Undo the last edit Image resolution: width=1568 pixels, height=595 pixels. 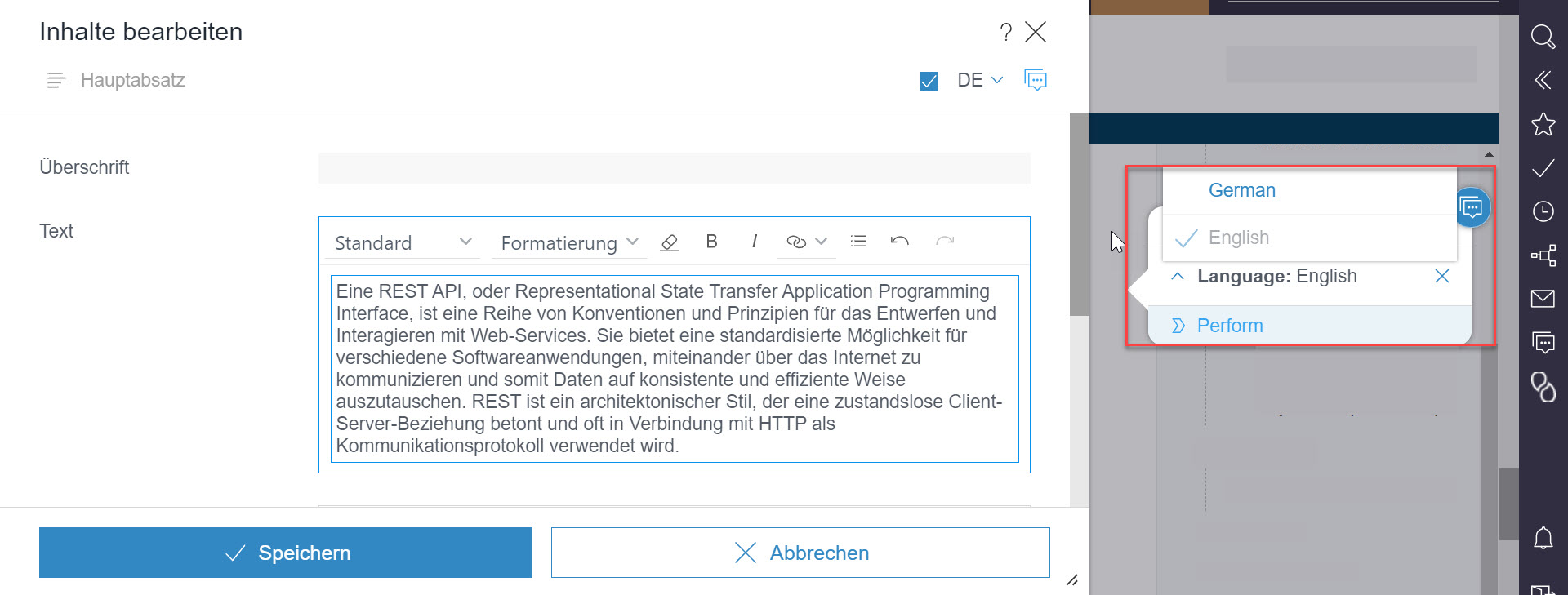click(x=900, y=242)
